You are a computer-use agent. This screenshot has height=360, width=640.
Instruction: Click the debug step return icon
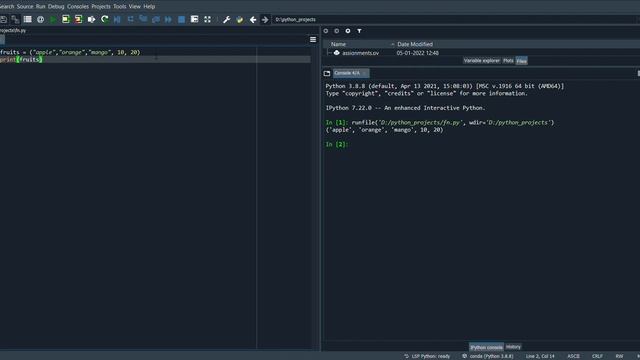pos(156,19)
